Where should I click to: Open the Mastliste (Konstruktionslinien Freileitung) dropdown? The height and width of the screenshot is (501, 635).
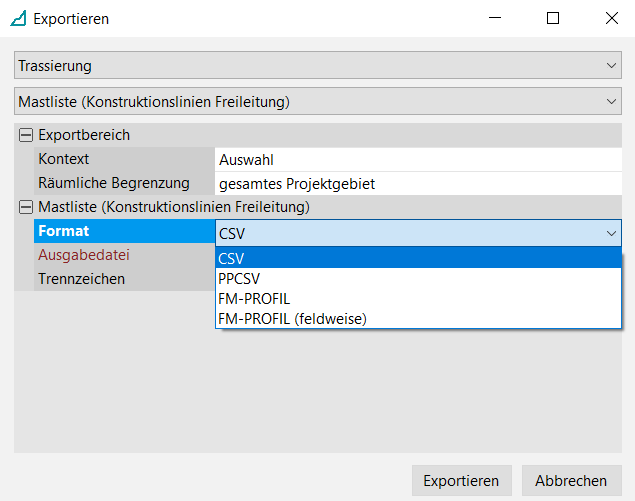tap(317, 101)
